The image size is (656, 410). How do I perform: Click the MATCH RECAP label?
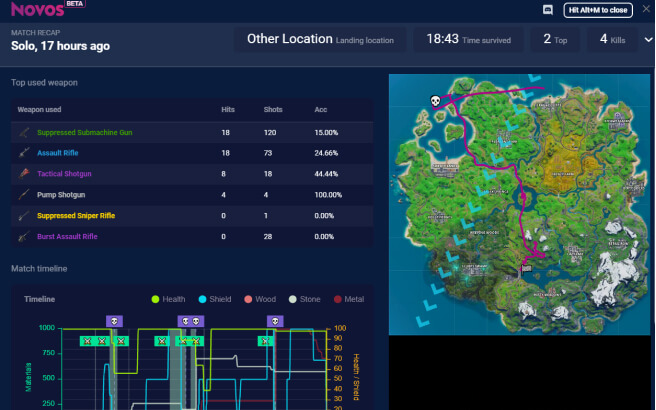(36, 33)
